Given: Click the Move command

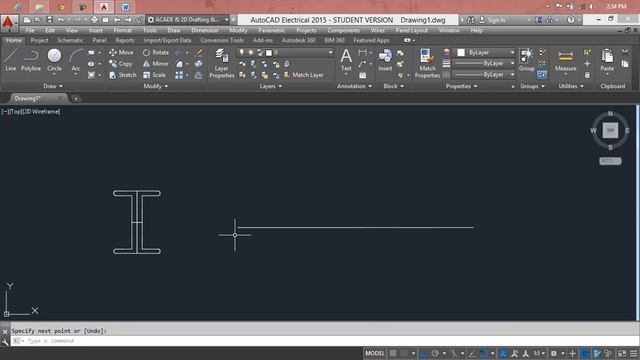Looking at the screenshot, I should pyautogui.click(x=121, y=53).
